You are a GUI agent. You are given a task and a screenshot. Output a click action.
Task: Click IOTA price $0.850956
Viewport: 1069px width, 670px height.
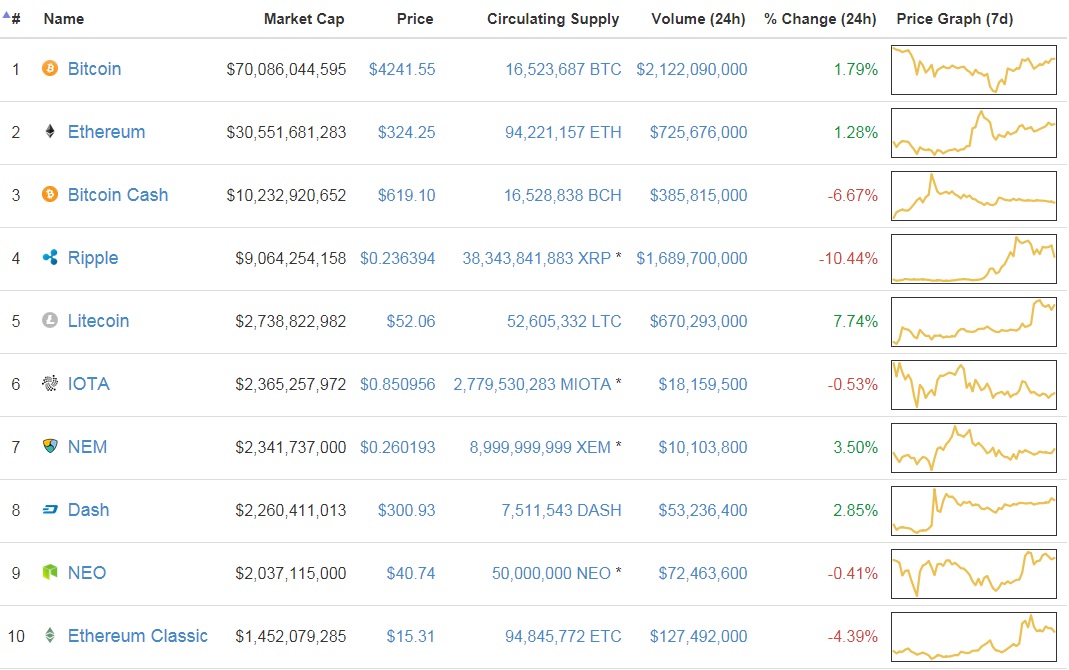[x=397, y=384]
